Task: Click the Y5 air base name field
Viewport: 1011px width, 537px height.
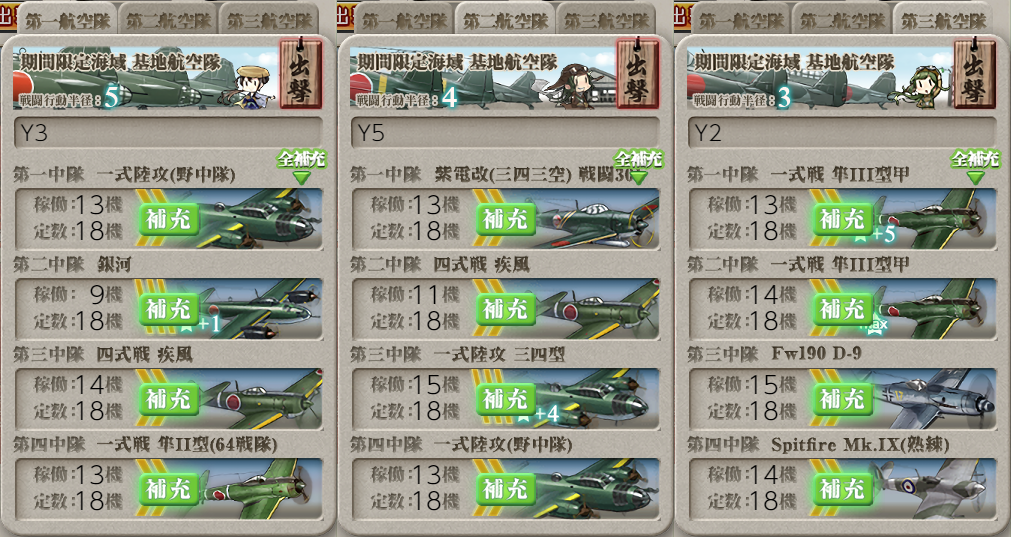Action: coord(505,132)
